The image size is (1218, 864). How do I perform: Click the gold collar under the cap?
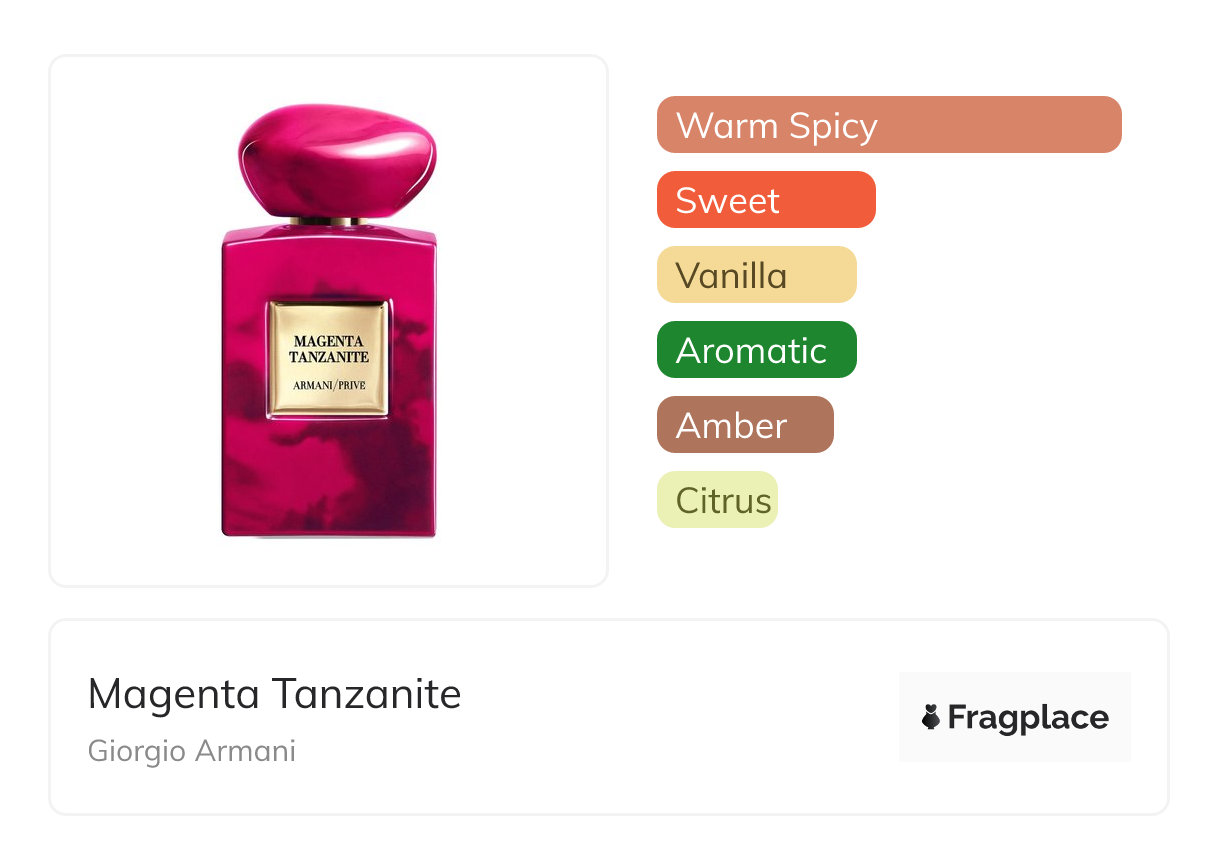click(x=329, y=221)
